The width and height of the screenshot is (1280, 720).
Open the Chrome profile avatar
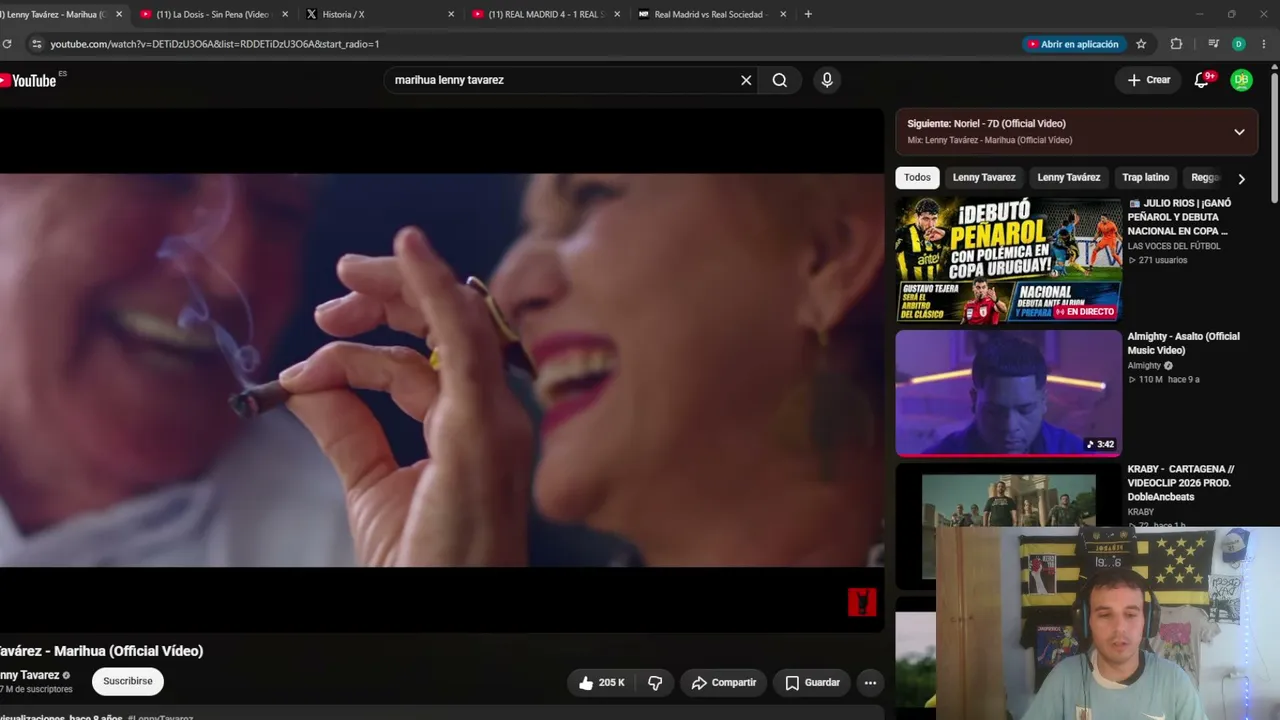[x=1239, y=44]
